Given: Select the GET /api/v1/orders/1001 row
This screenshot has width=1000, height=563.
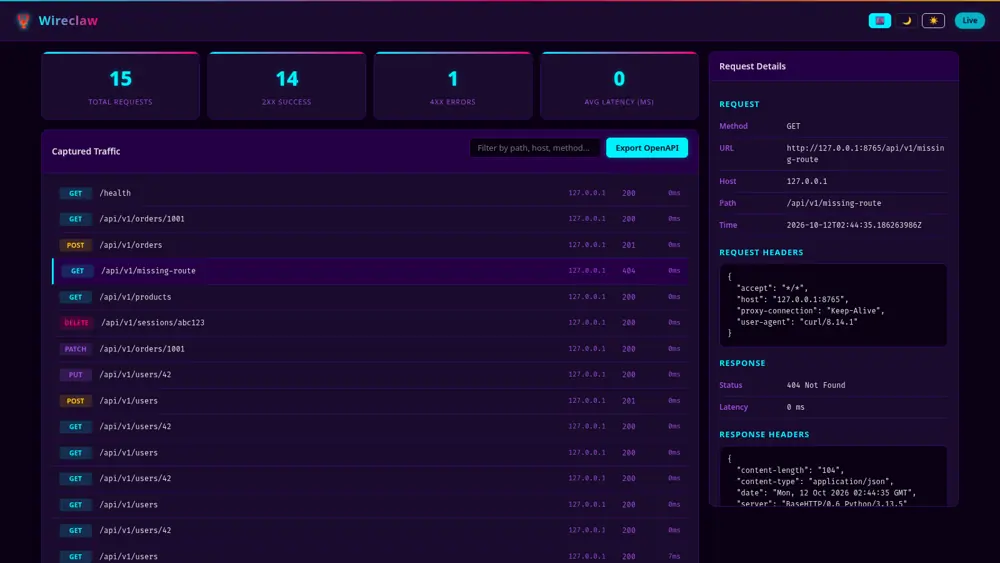Looking at the screenshot, I should (370, 219).
